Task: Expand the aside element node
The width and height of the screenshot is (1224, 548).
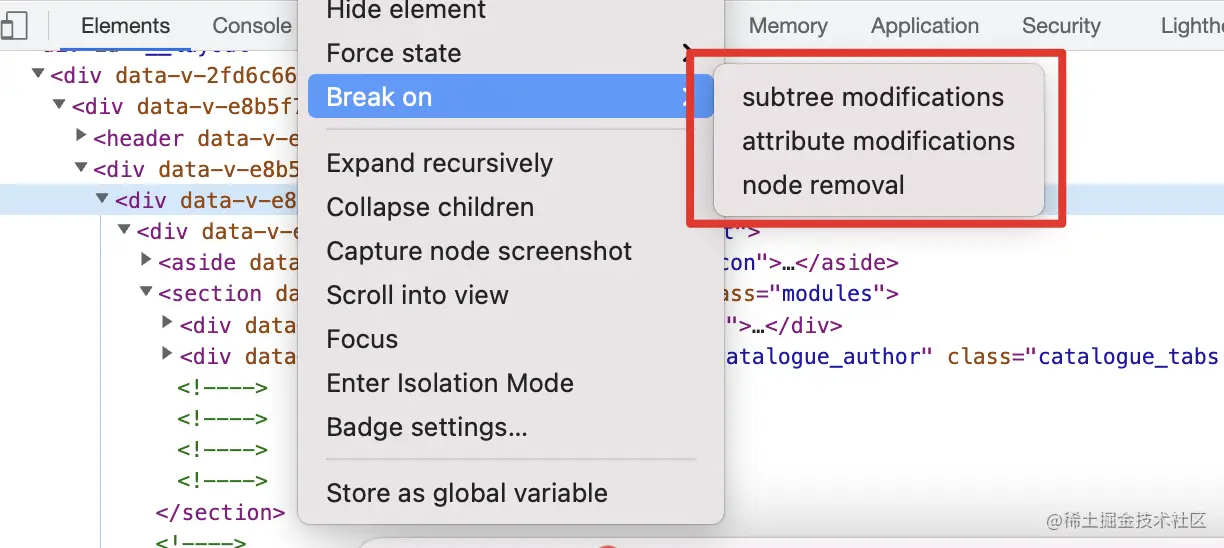Action: (147, 262)
